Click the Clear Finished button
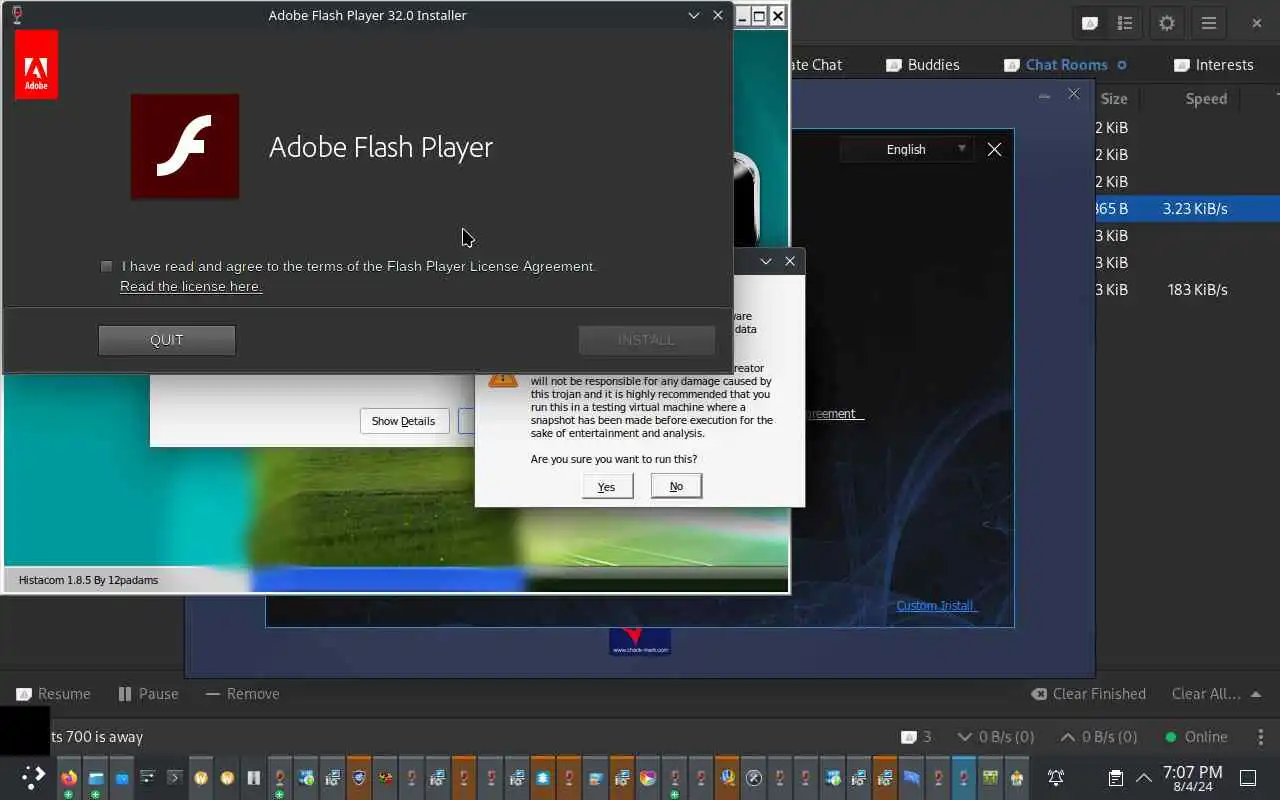 pyautogui.click(x=1088, y=693)
